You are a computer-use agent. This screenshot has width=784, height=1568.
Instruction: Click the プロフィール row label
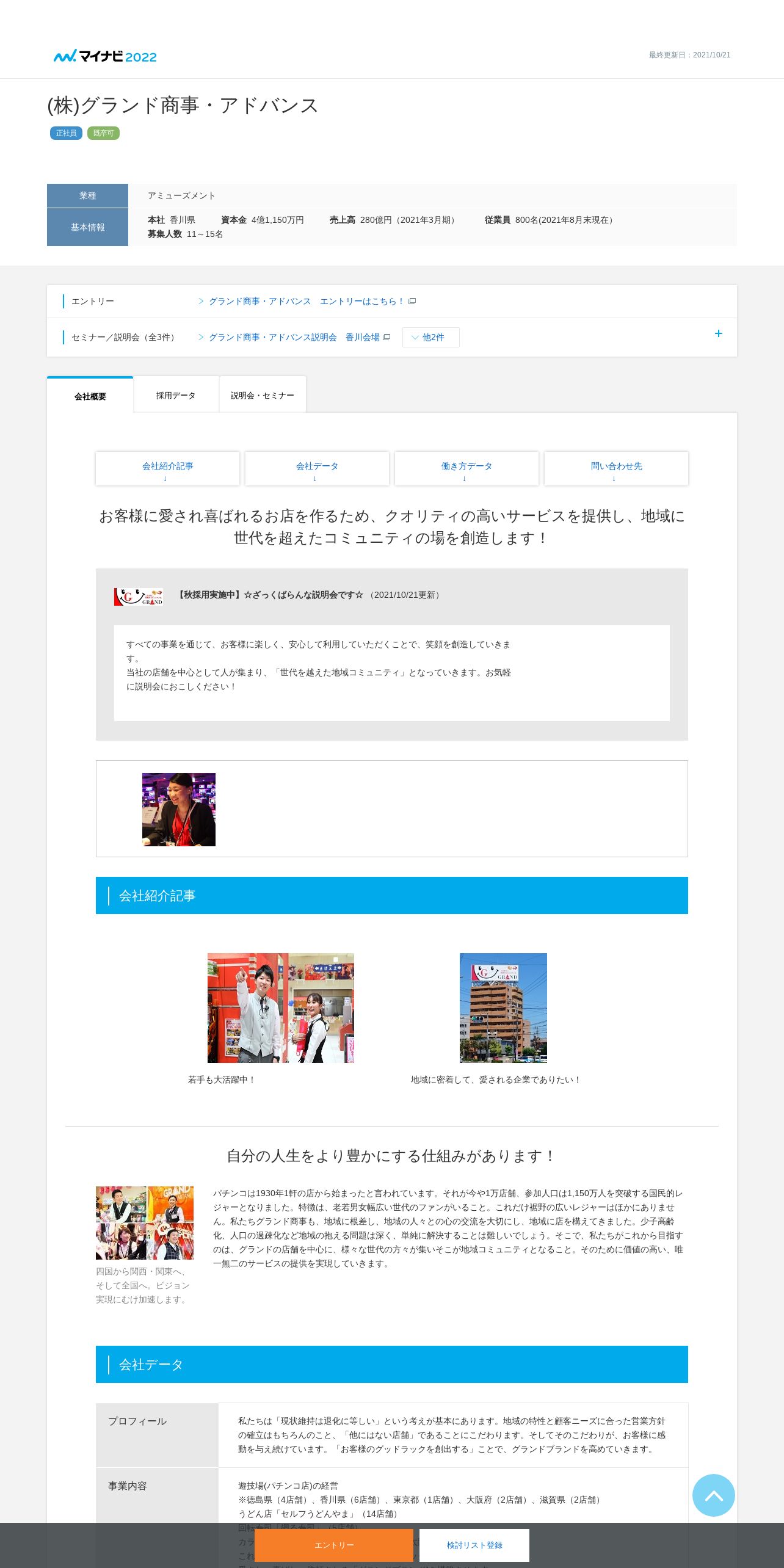[x=137, y=1421]
